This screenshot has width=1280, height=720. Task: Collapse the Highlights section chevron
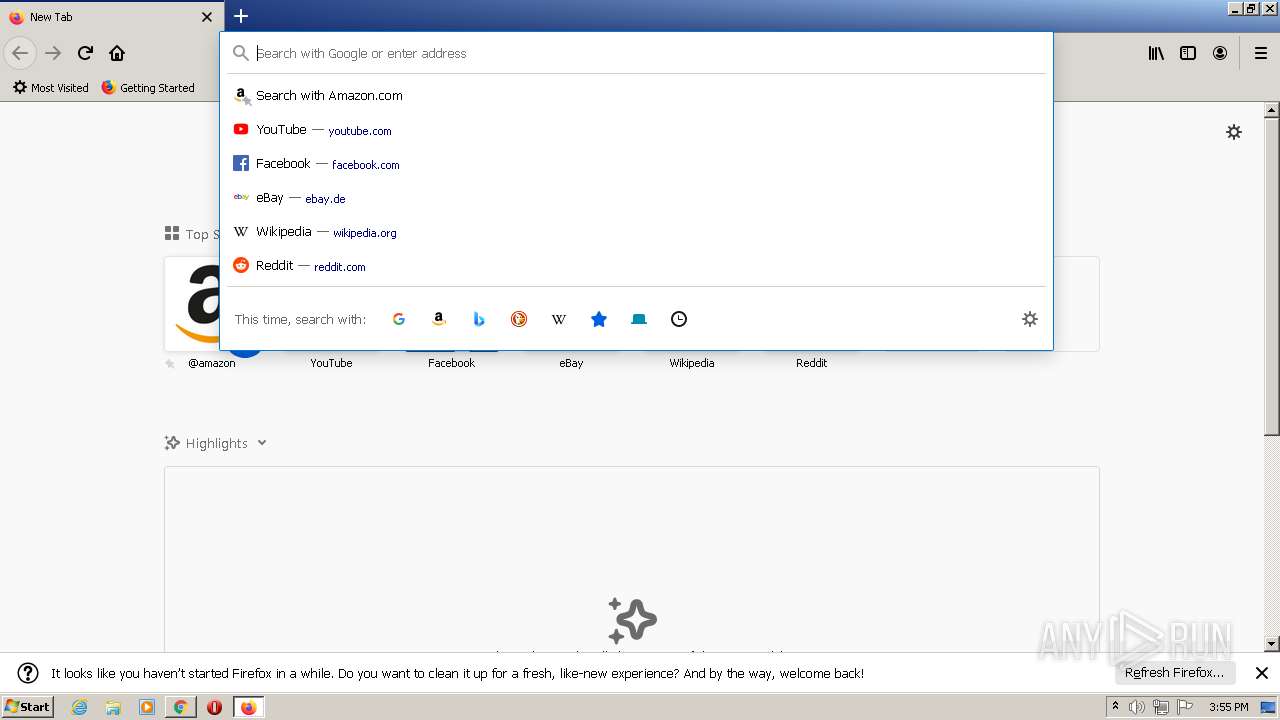(x=261, y=443)
